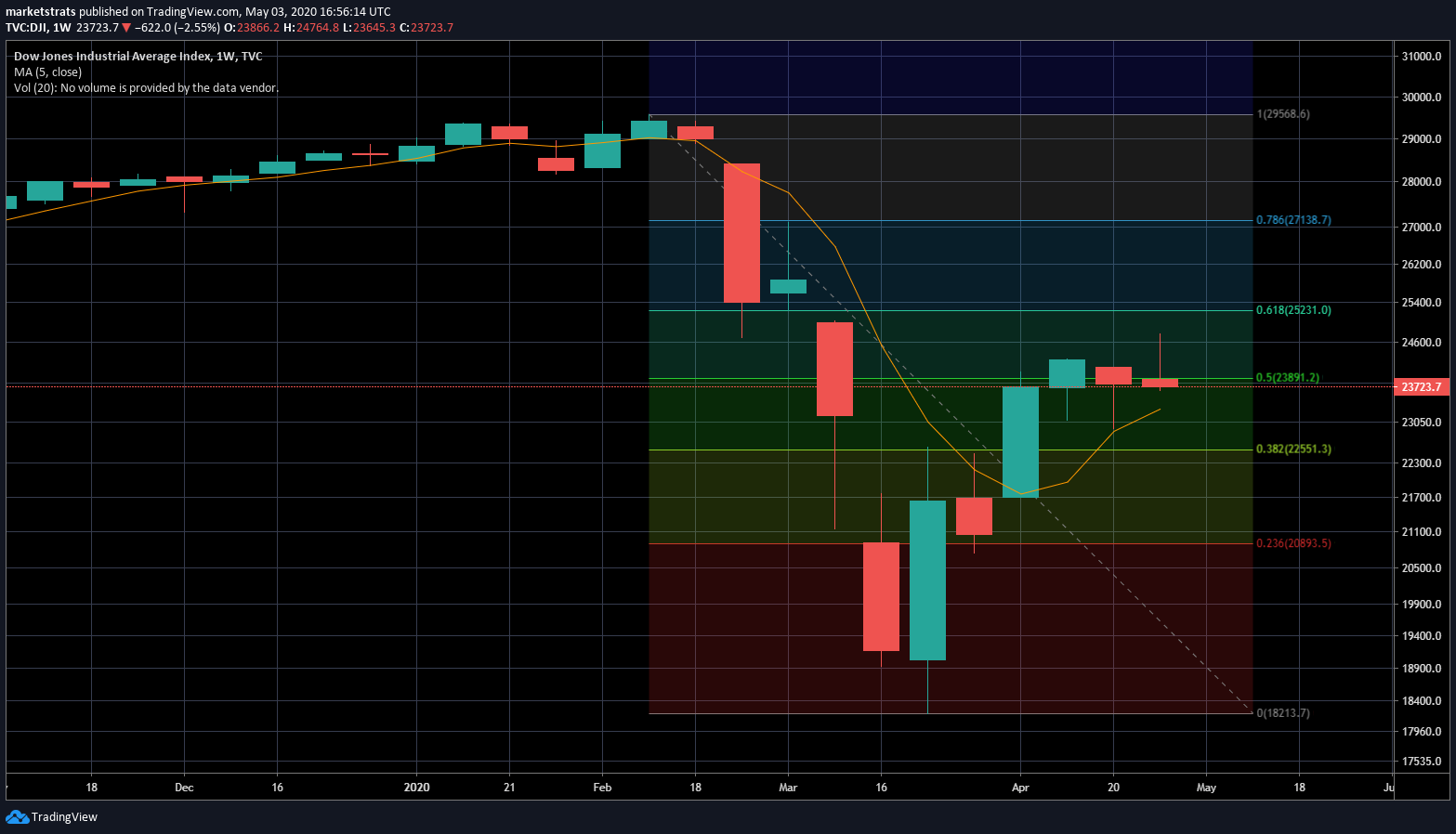The width and height of the screenshot is (1456, 834).
Task: Click the May label on time axis
Action: click(x=1206, y=788)
